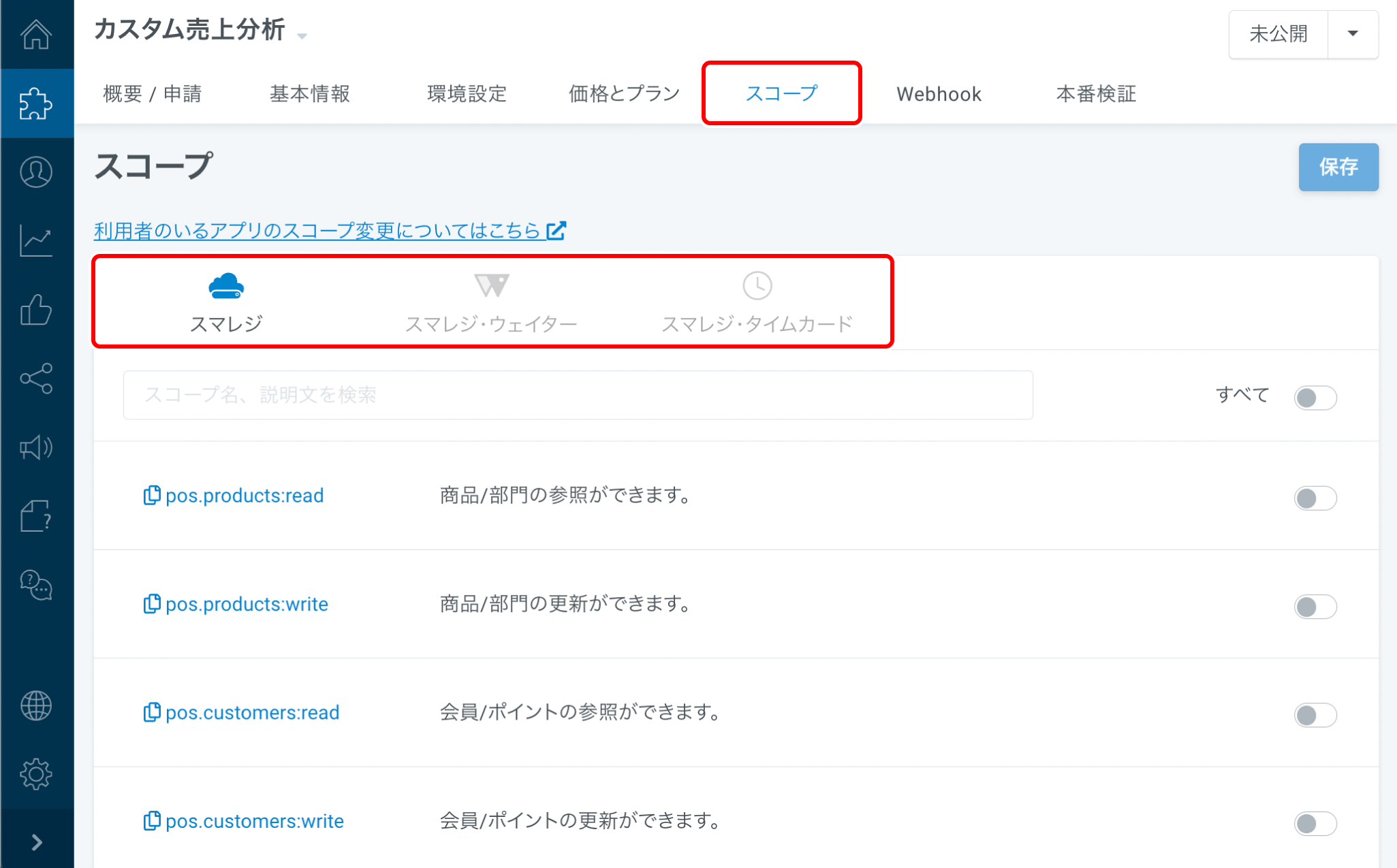
Task: Copy the pos.products:read scope name
Action: [x=151, y=495]
